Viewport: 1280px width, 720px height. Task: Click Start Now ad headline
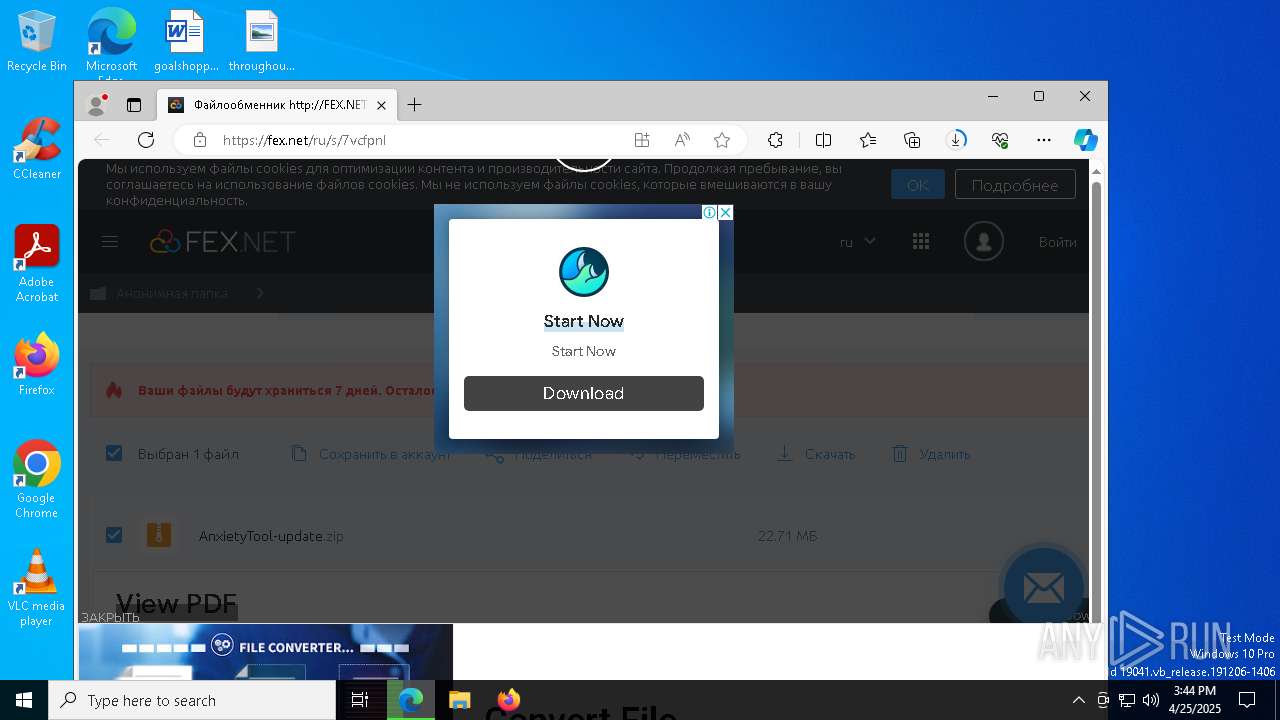point(584,321)
